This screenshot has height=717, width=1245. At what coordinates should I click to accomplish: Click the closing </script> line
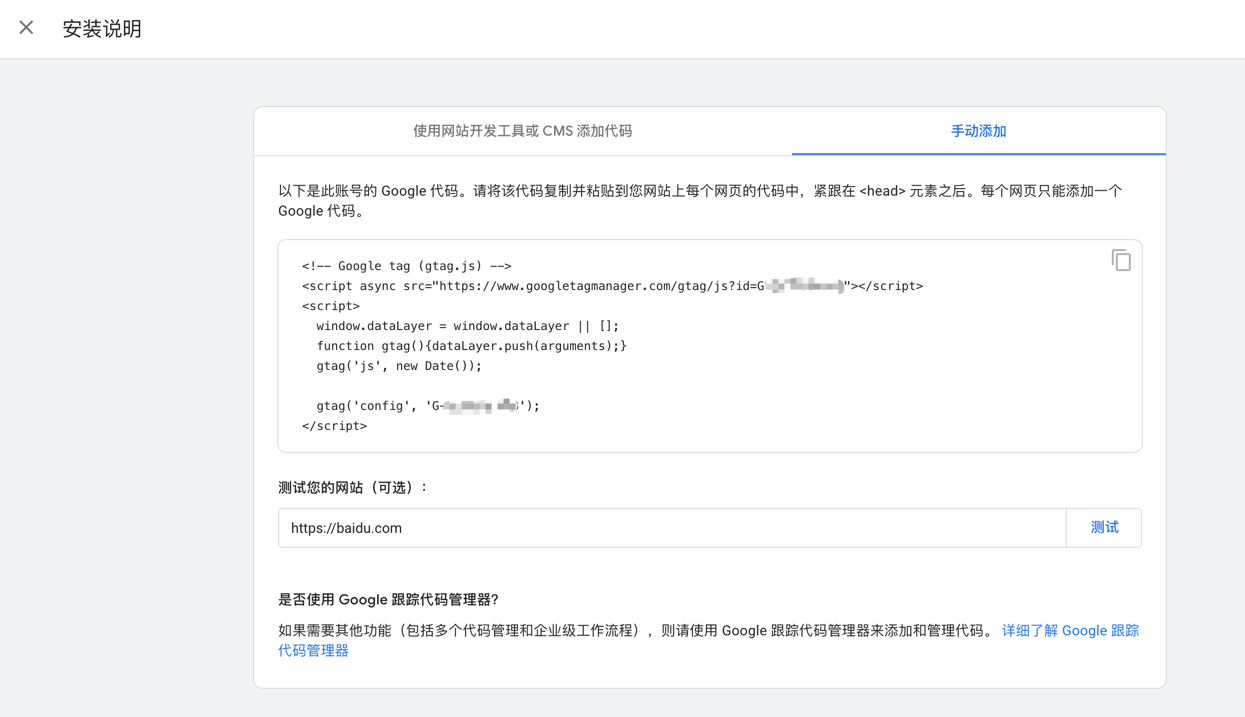(335, 426)
